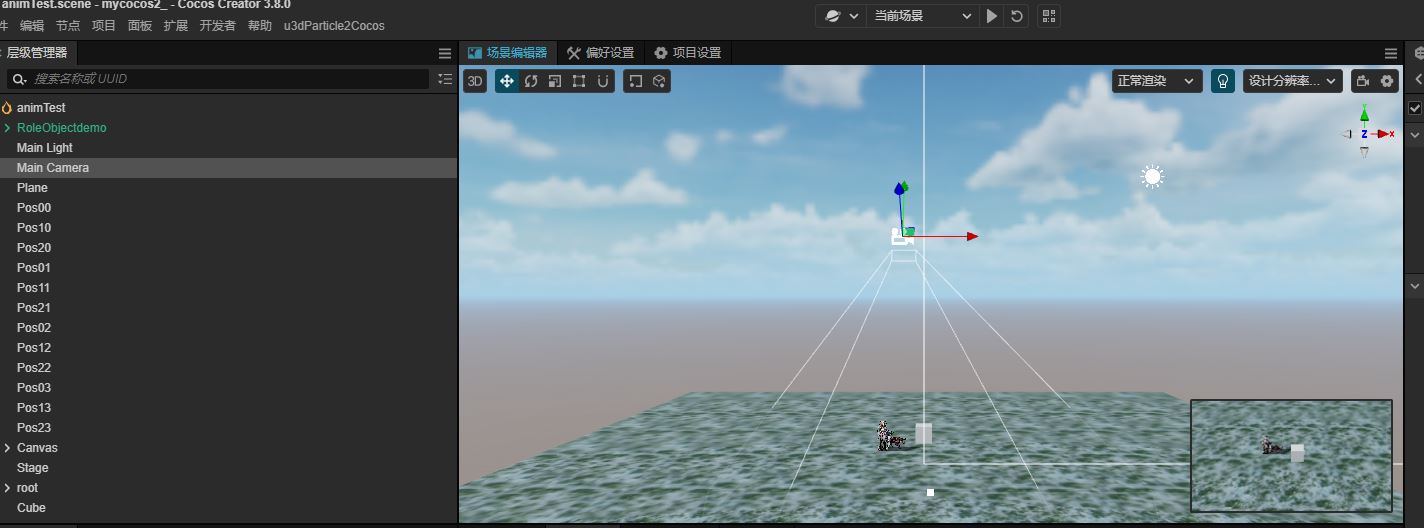Open scene gizmo settings gear
The width and height of the screenshot is (1424, 528).
point(1387,81)
